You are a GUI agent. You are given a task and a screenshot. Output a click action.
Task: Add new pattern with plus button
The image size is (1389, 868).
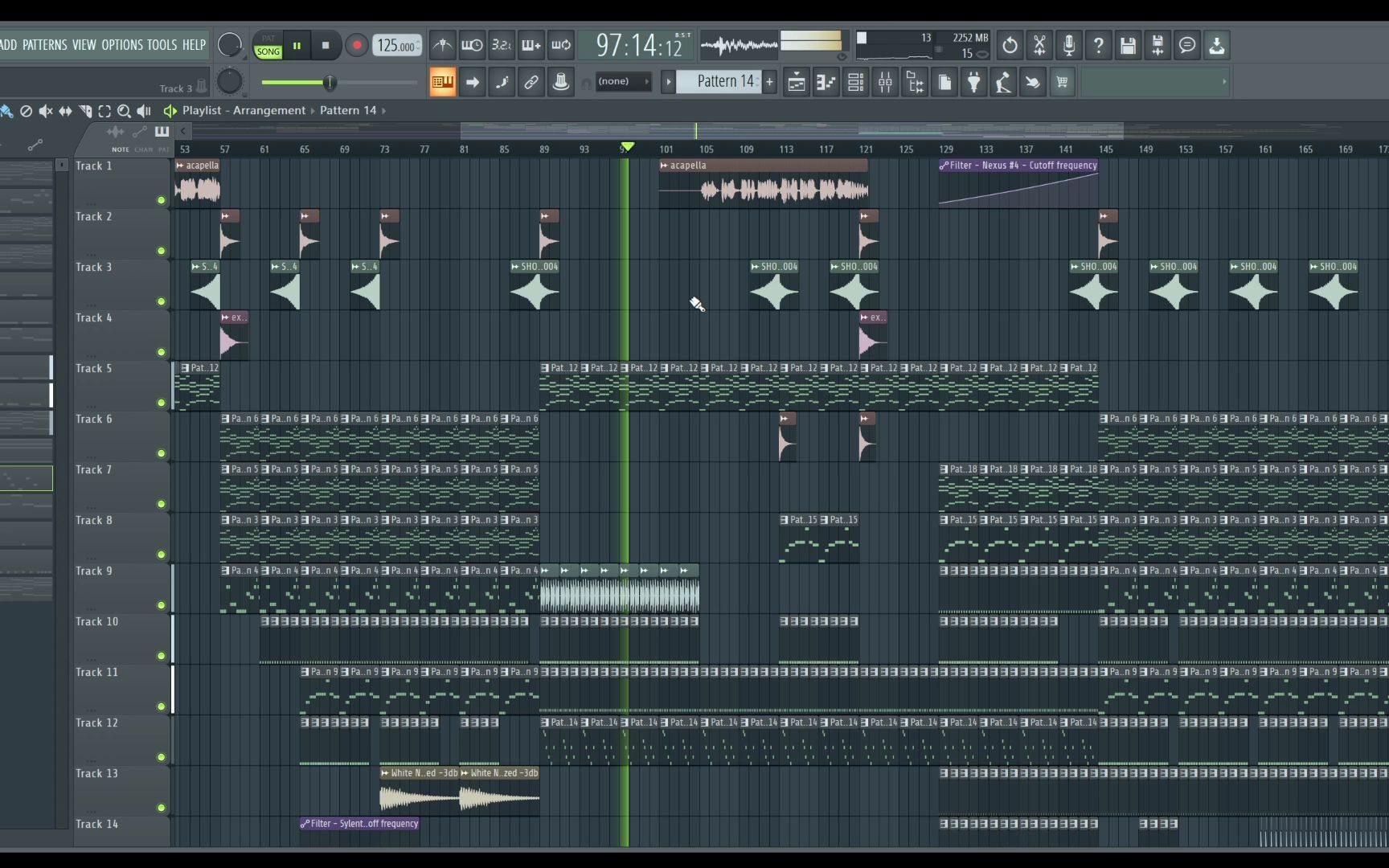coord(769,81)
